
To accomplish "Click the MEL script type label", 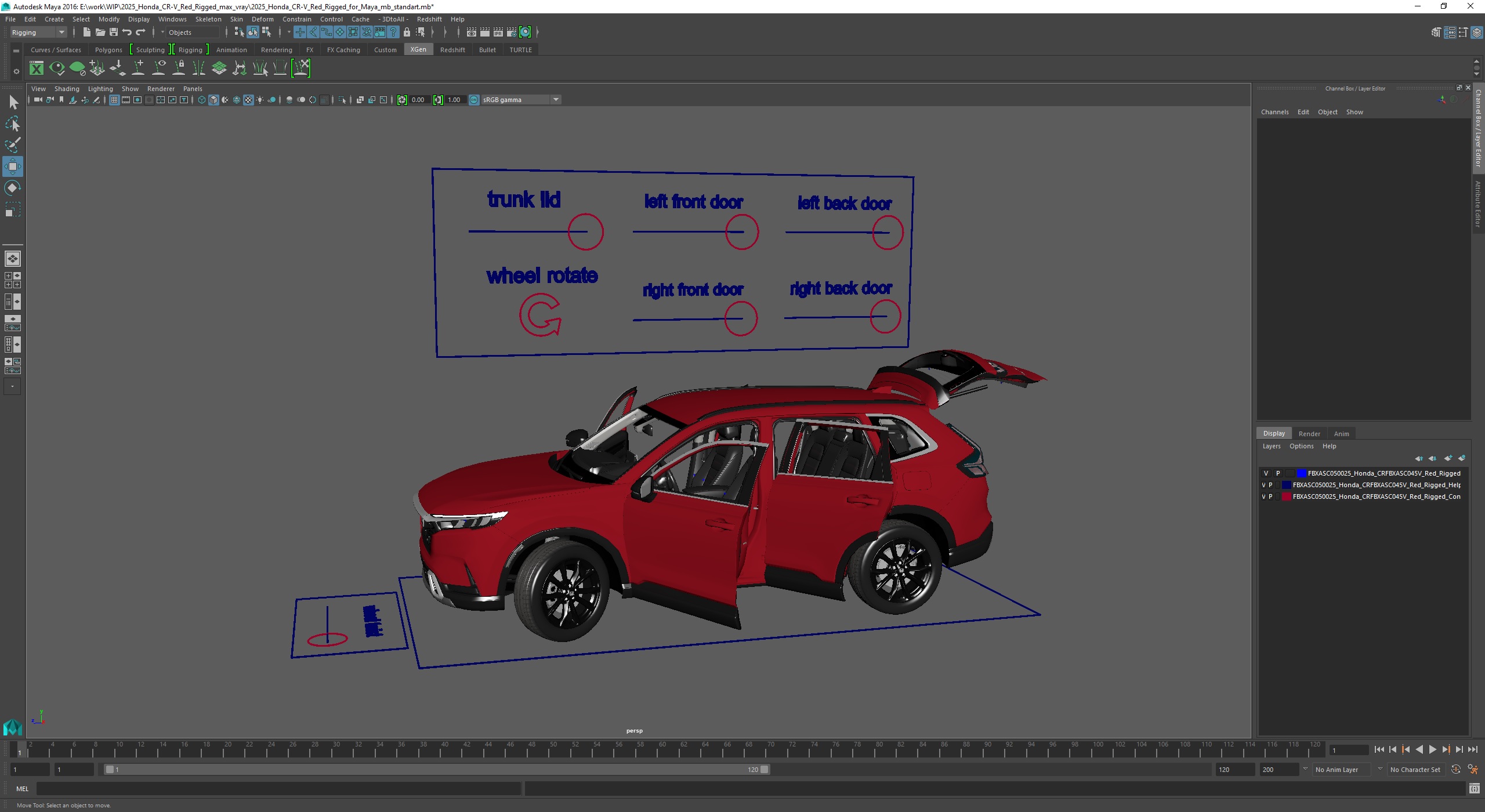I will tap(22, 789).
